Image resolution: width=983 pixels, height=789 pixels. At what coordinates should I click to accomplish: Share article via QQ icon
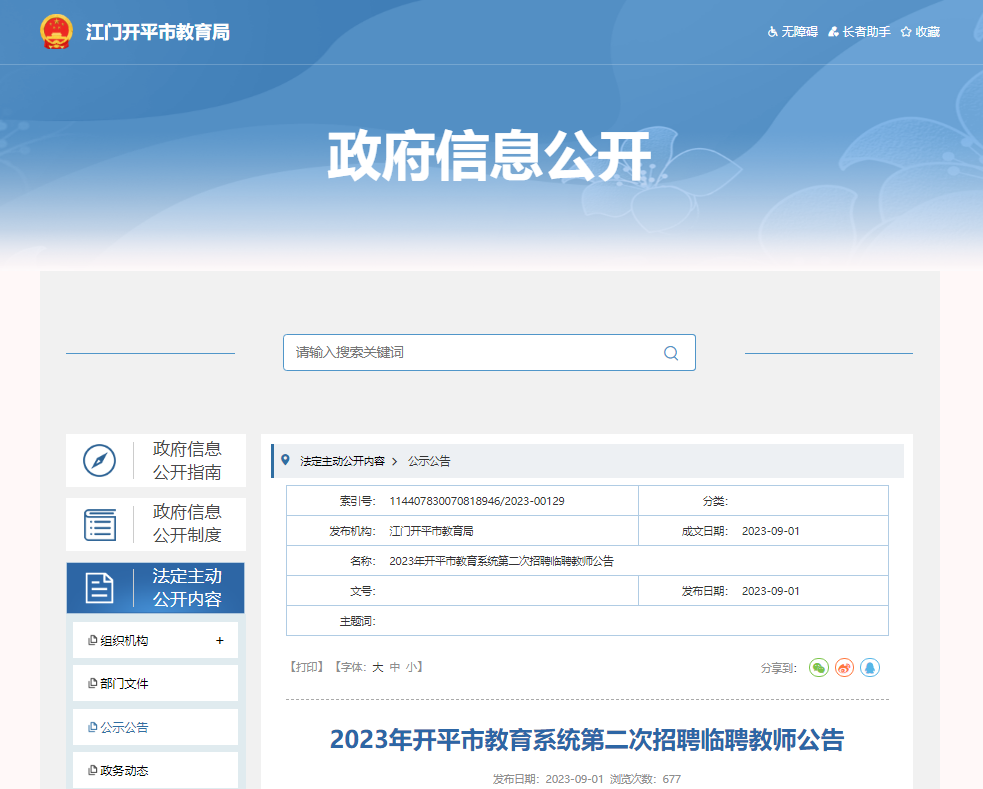870,667
